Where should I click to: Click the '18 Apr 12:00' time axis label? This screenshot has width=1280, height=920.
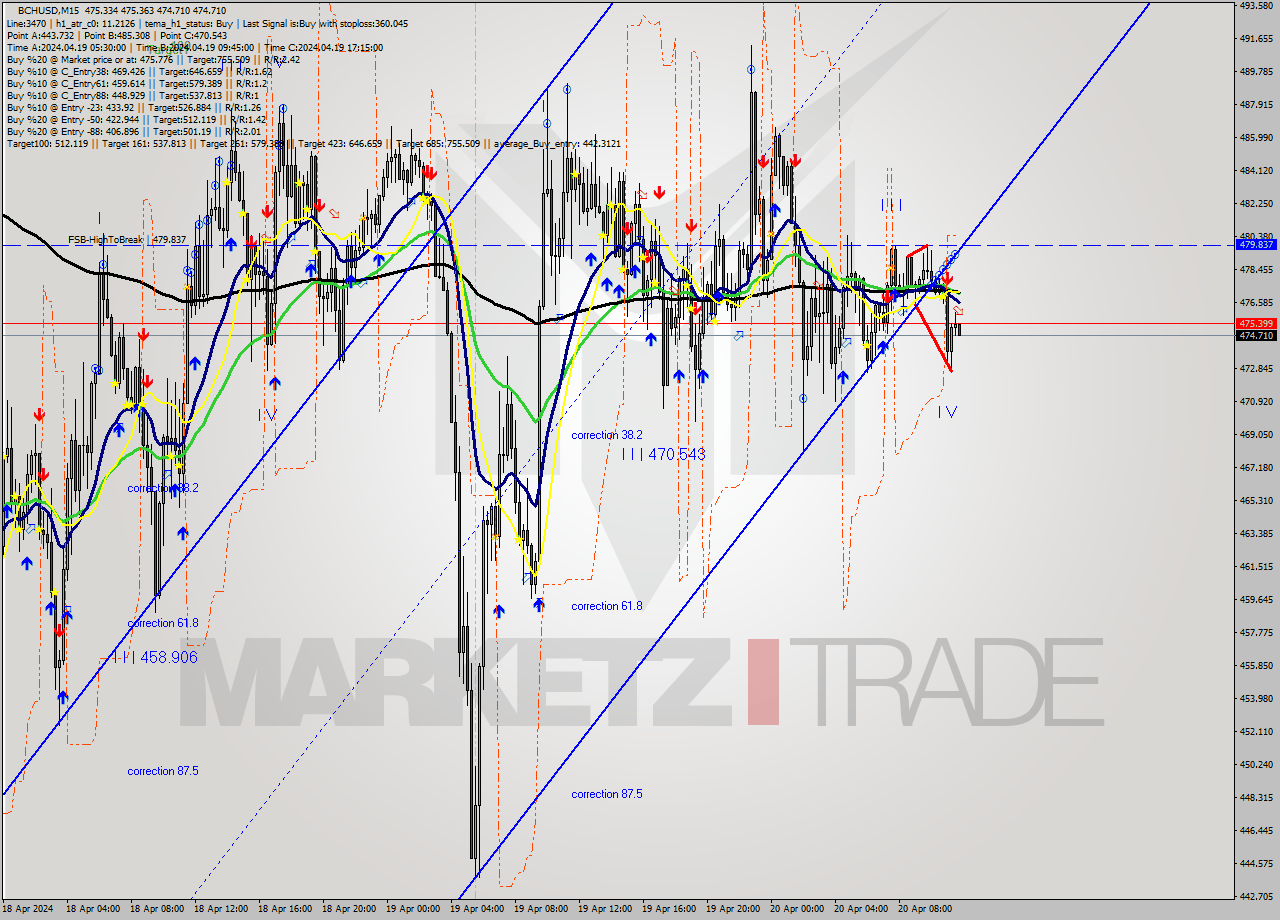[x=220, y=910]
